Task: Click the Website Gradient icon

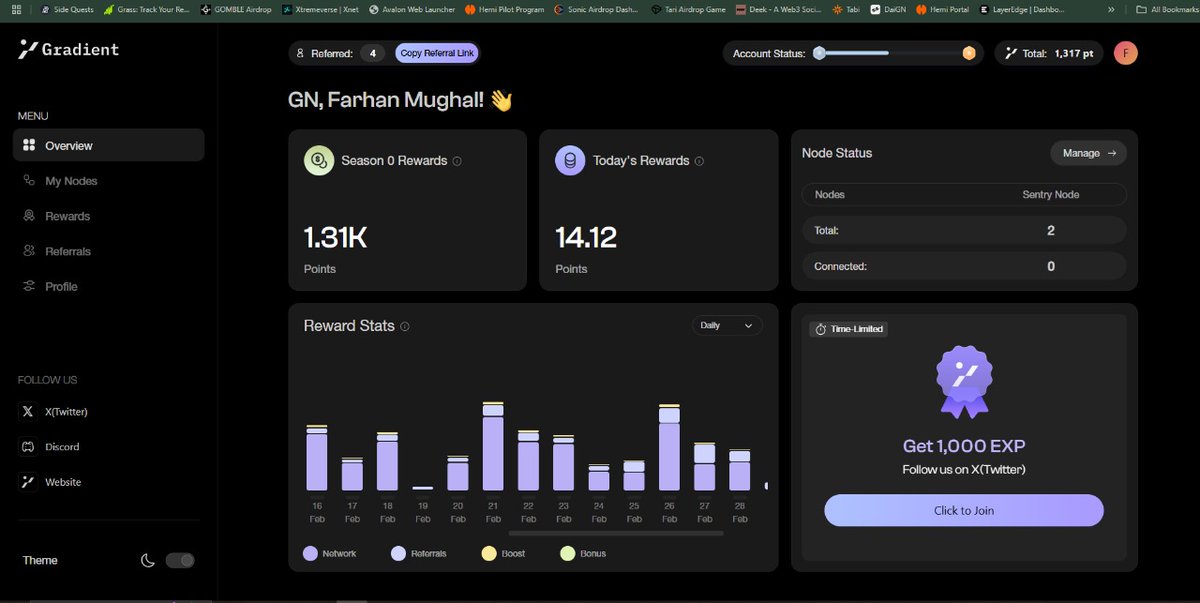Action: (x=28, y=482)
